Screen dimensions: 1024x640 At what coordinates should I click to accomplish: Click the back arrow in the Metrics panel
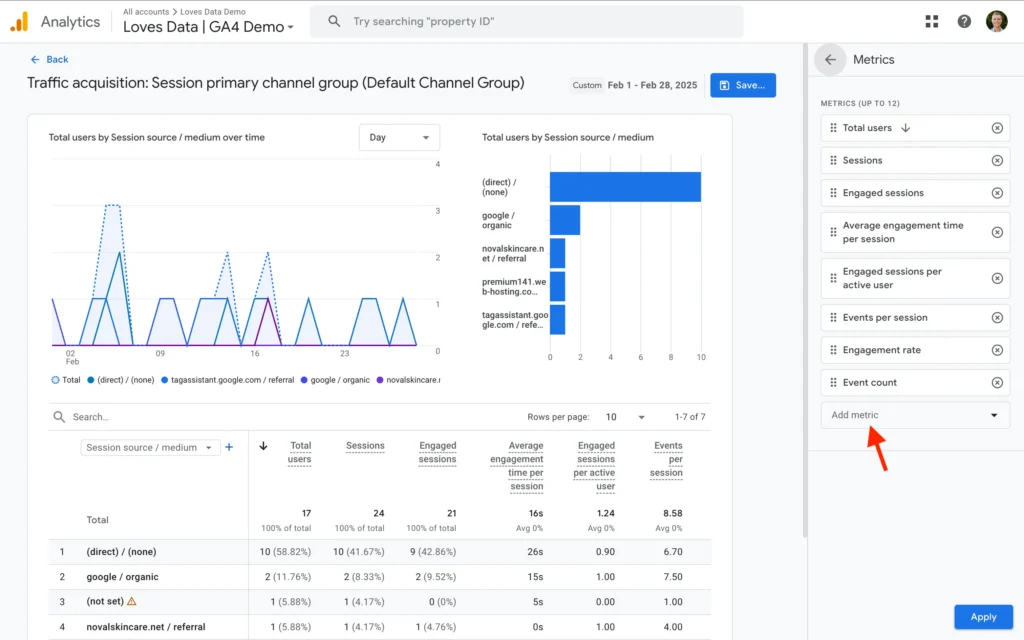[829, 59]
